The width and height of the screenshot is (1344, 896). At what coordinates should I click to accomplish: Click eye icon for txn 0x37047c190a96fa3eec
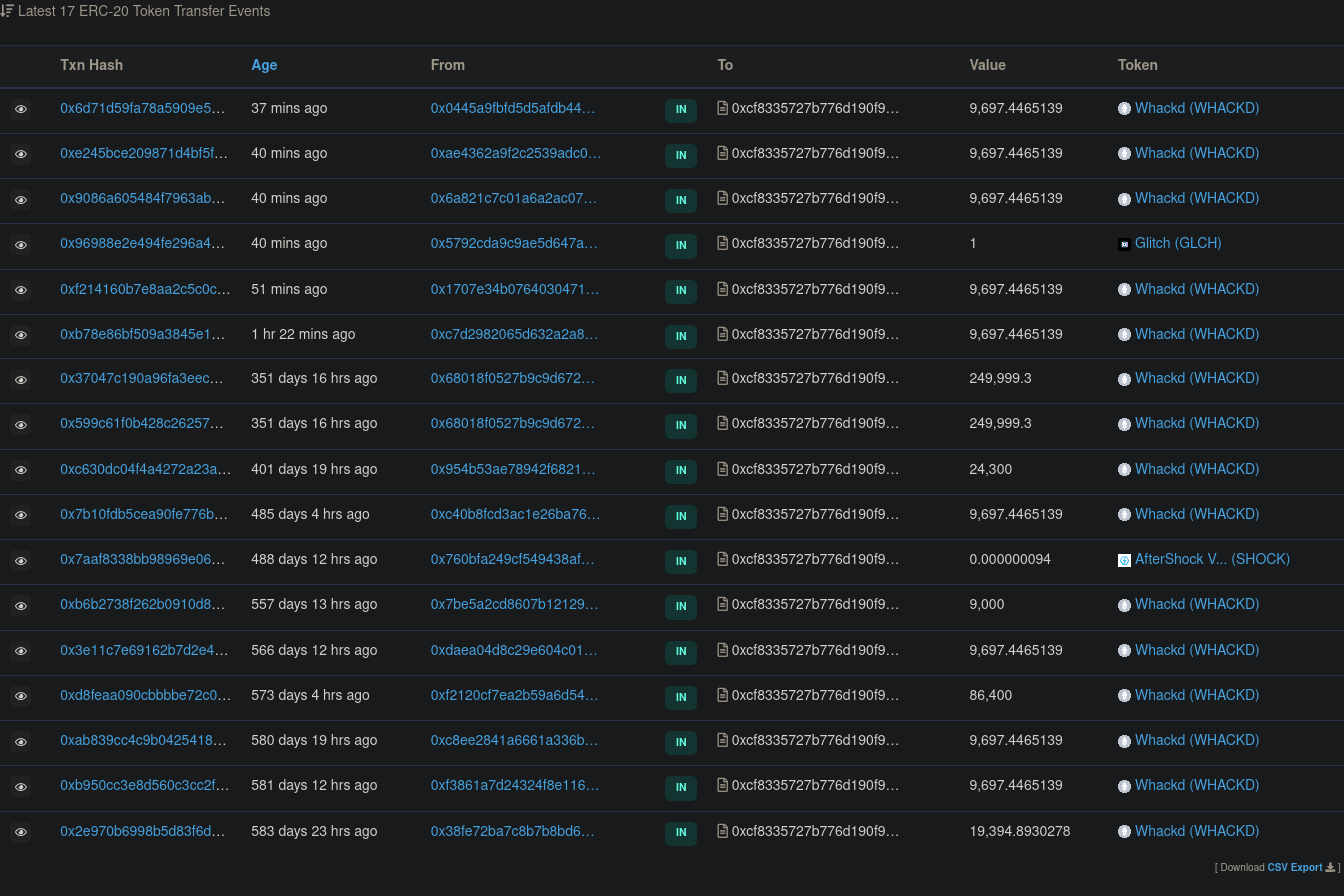(20, 380)
